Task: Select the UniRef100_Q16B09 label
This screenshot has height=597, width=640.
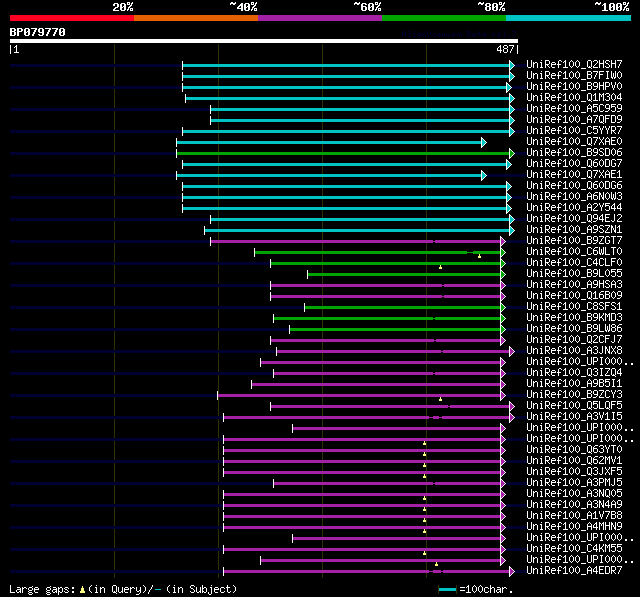Action: click(x=574, y=296)
